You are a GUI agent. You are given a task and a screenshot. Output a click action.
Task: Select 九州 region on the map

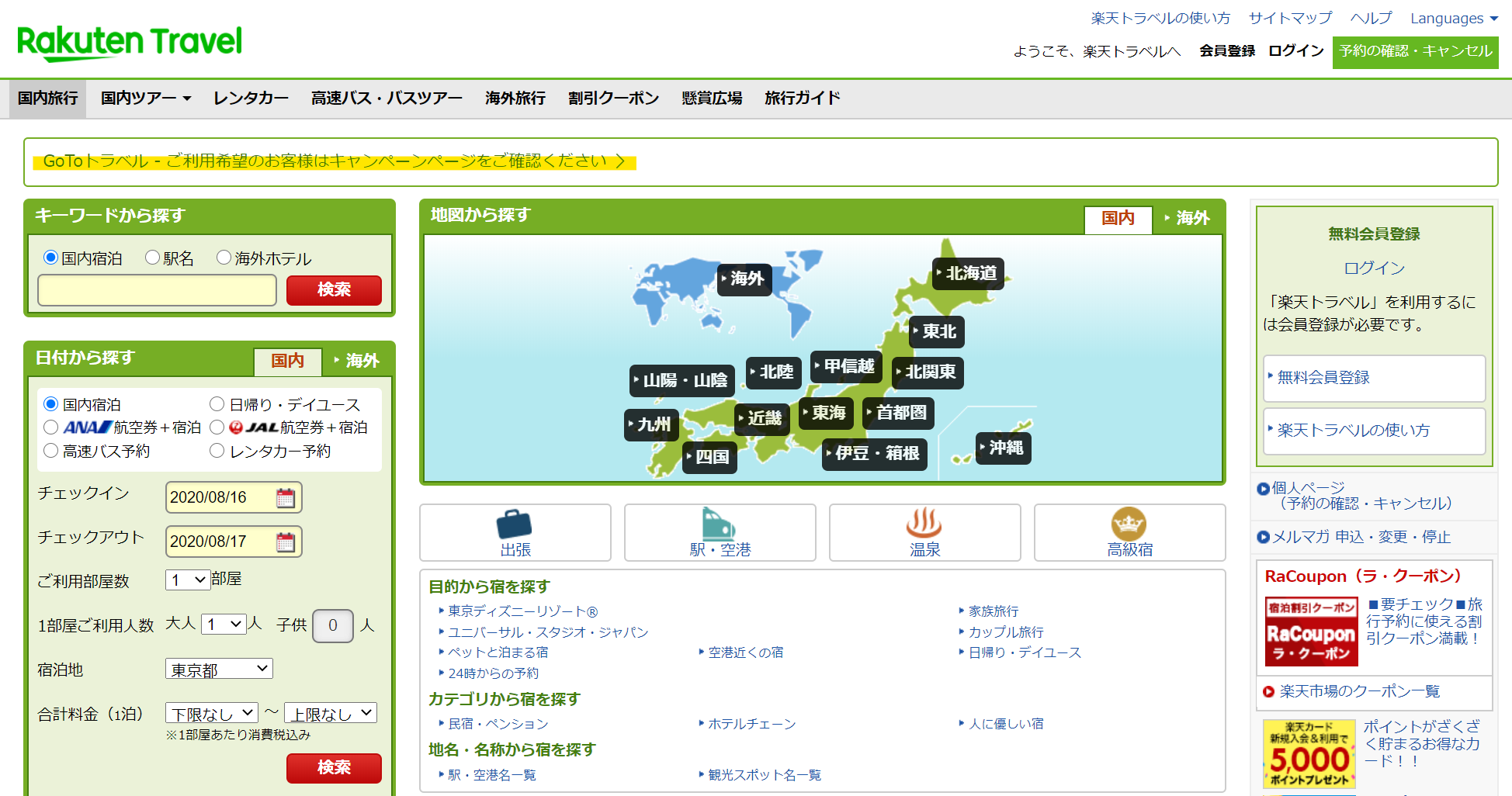click(651, 425)
